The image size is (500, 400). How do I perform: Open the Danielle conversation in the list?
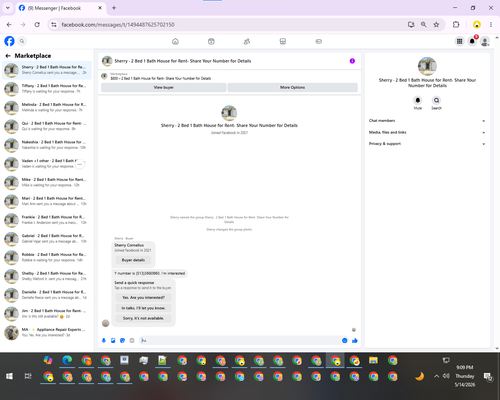pos(47,295)
